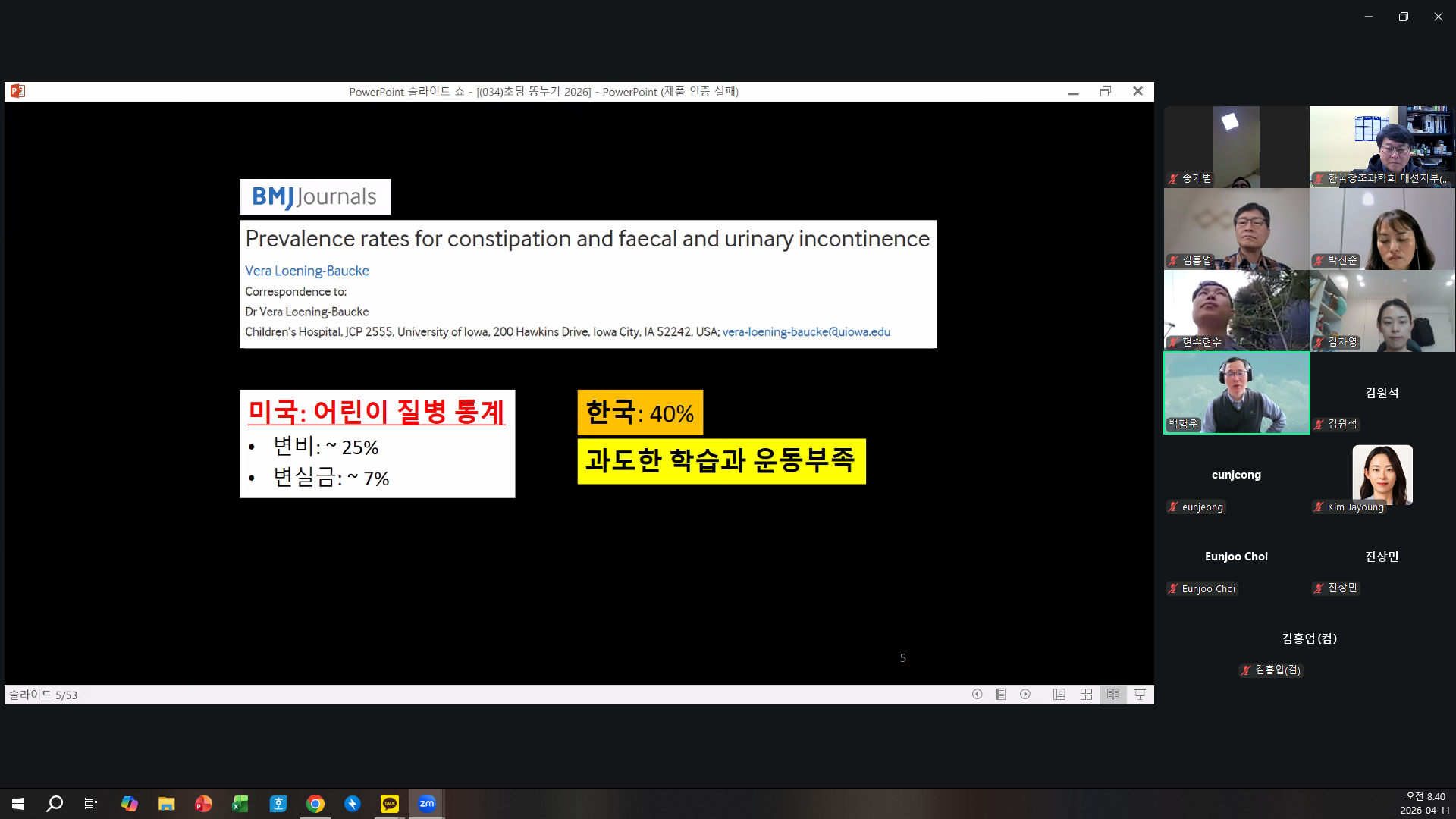This screenshot has width=1456, height=819.
Task: Select eunjeong participant tile
Action: 1236,474
